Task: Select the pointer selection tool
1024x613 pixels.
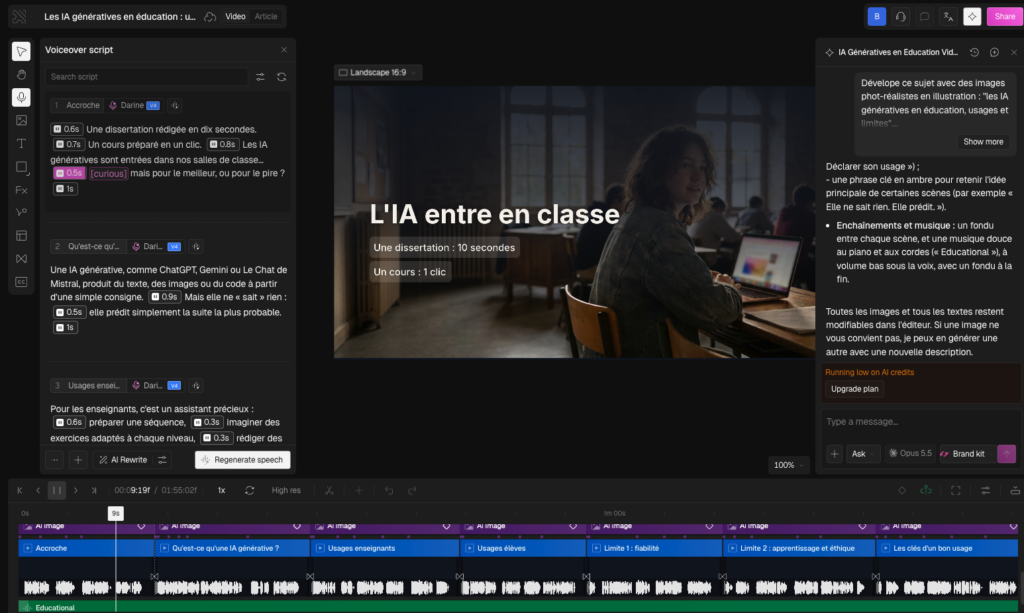Action: 22,52
